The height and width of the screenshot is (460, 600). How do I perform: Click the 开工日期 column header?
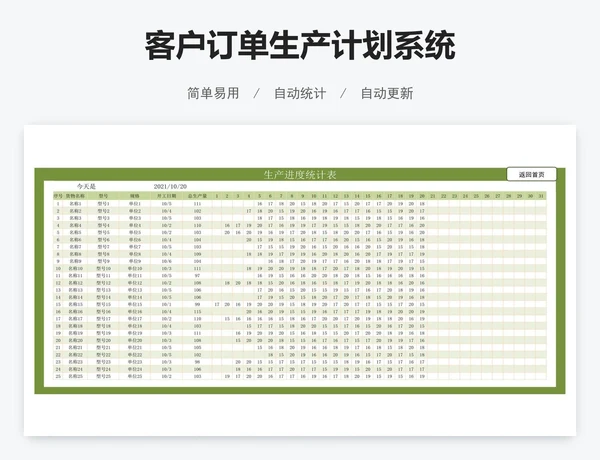(166, 196)
